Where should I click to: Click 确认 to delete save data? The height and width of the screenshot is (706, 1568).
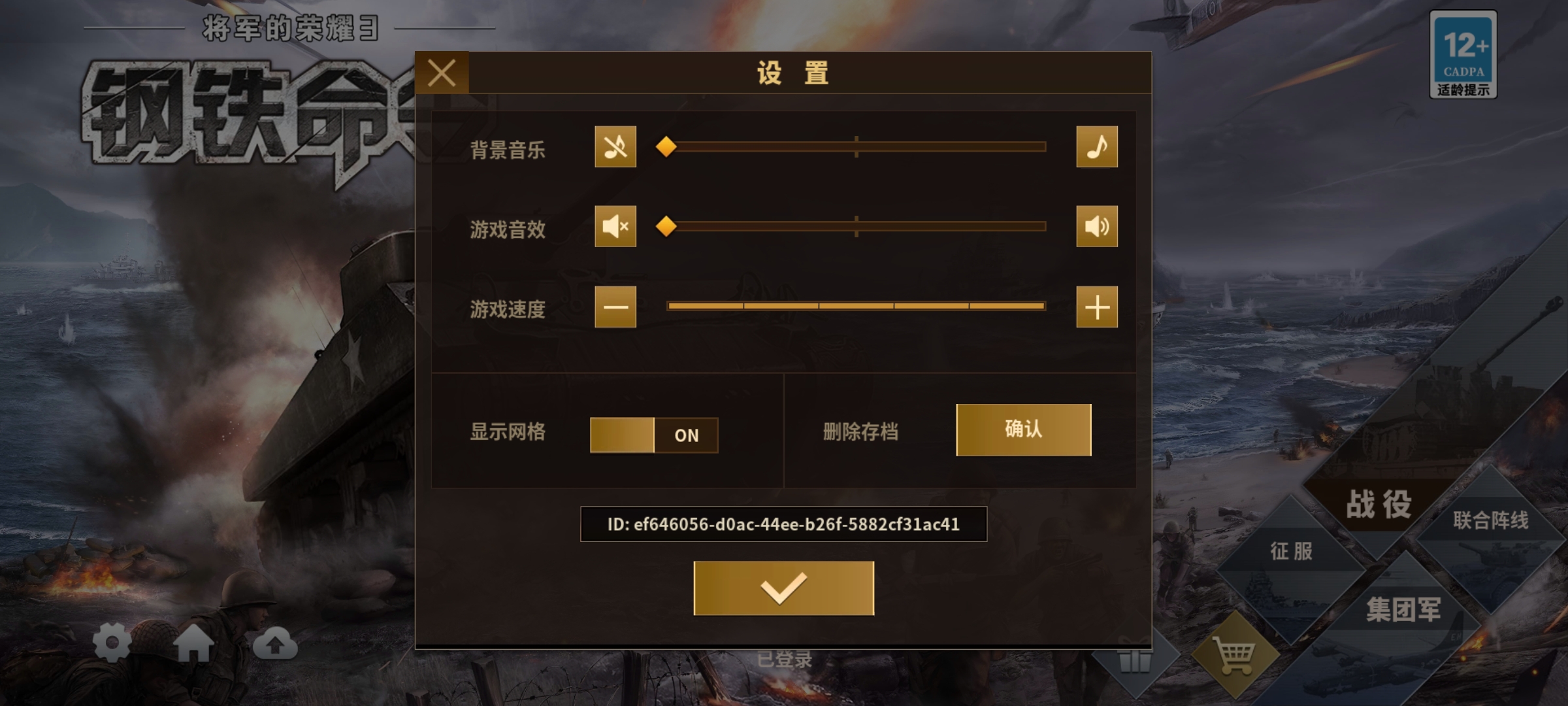(1023, 429)
